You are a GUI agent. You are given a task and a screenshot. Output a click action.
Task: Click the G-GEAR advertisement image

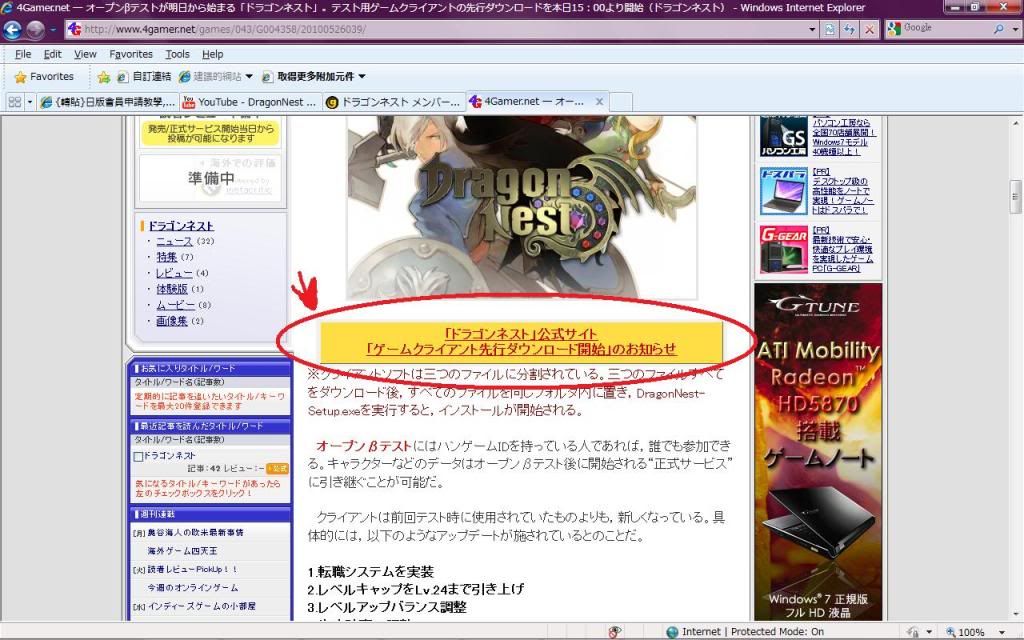tap(784, 249)
